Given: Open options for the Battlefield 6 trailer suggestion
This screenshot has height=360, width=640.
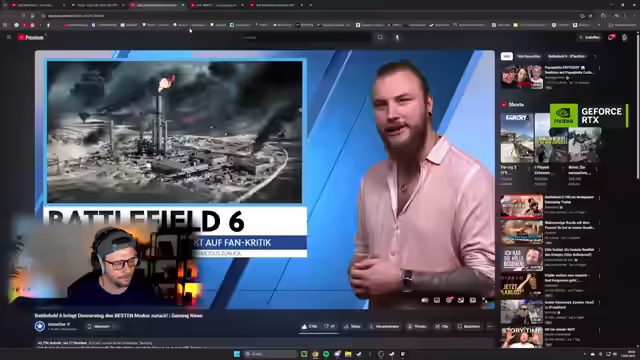Looking at the screenshot, I should (x=599, y=198).
